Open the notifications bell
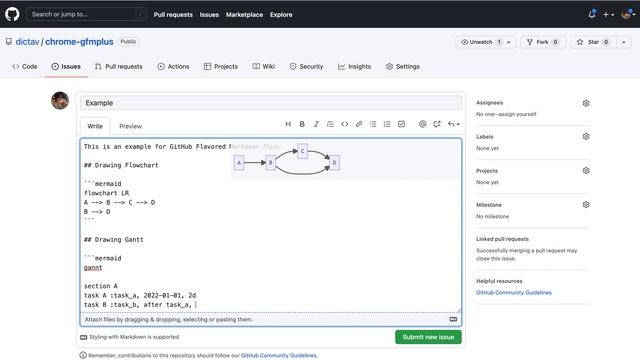Viewport: 640px width, 360px height. click(591, 14)
